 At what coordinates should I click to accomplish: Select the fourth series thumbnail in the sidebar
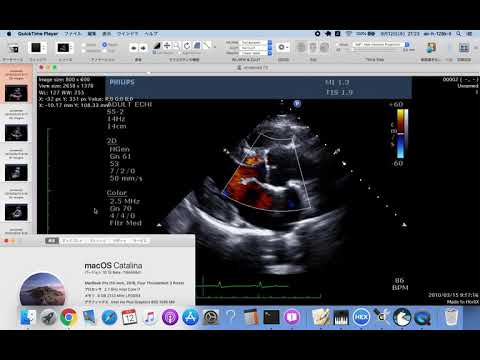tap(16, 212)
